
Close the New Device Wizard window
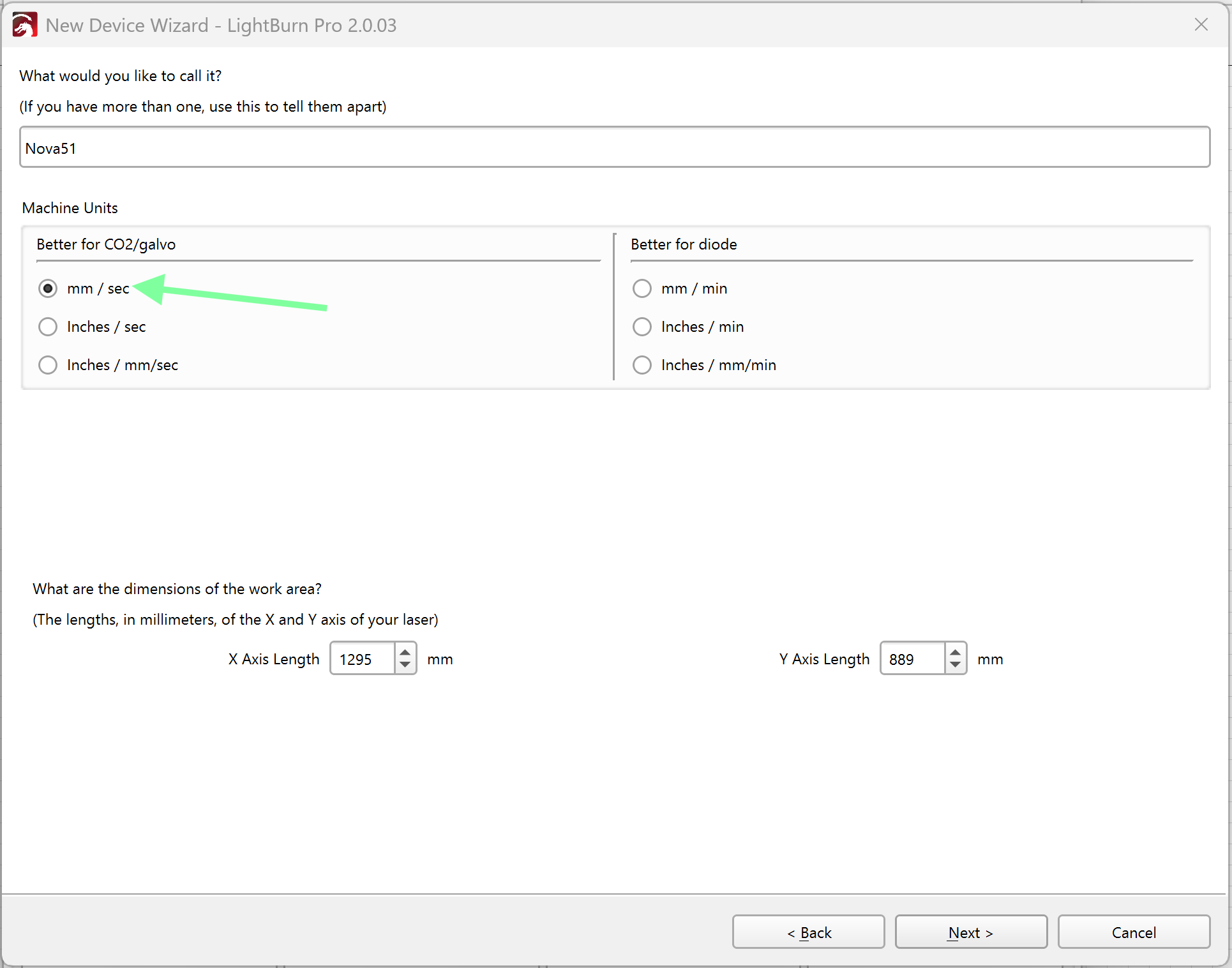[1201, 25]
